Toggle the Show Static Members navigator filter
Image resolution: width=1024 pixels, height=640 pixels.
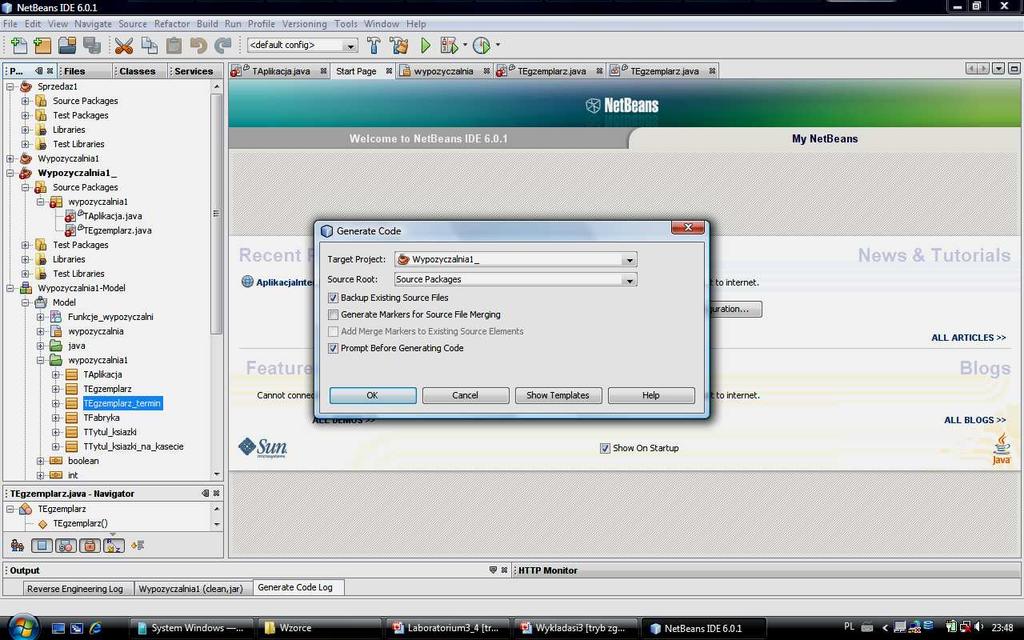point(66,545)
